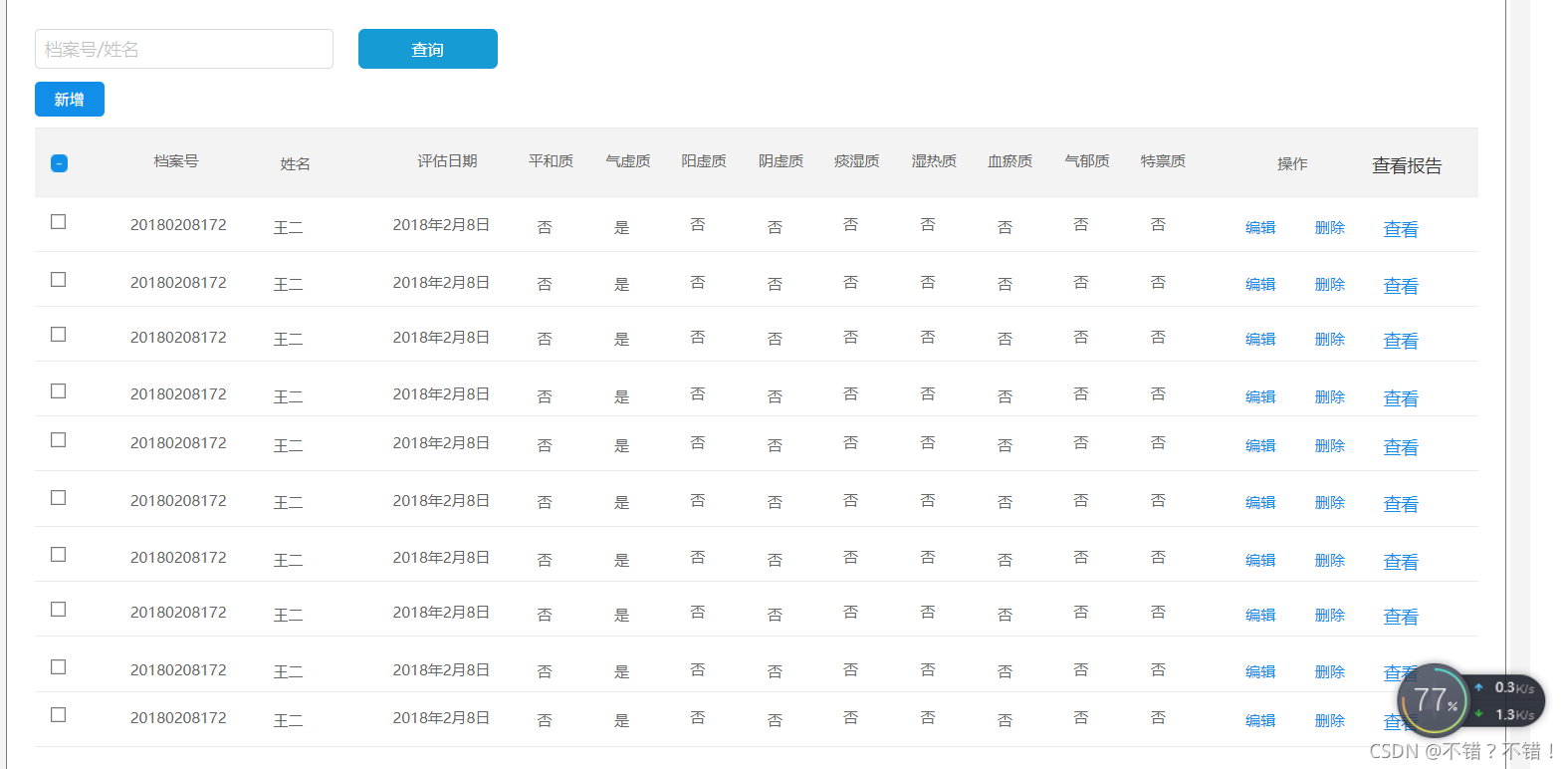Click 编辑 in the third table row
Image resolution: width=1568 pixels, height=769 pixels.
[x=1260, y=339]
